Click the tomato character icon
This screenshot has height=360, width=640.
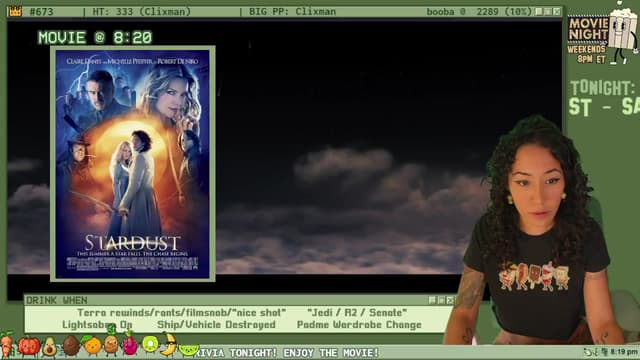coord(29,346)
